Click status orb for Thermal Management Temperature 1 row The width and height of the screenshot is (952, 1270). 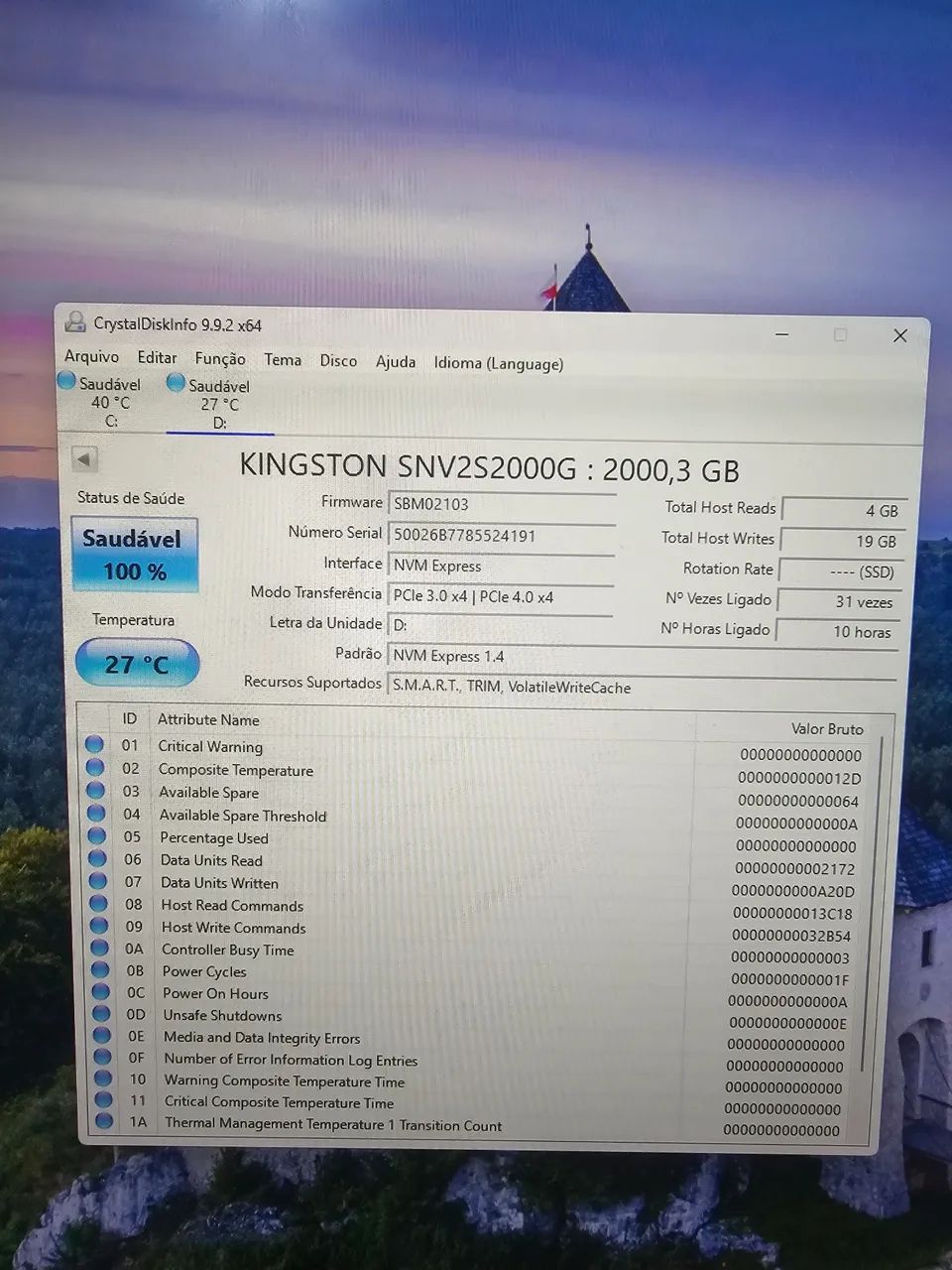coord(104,1121)
